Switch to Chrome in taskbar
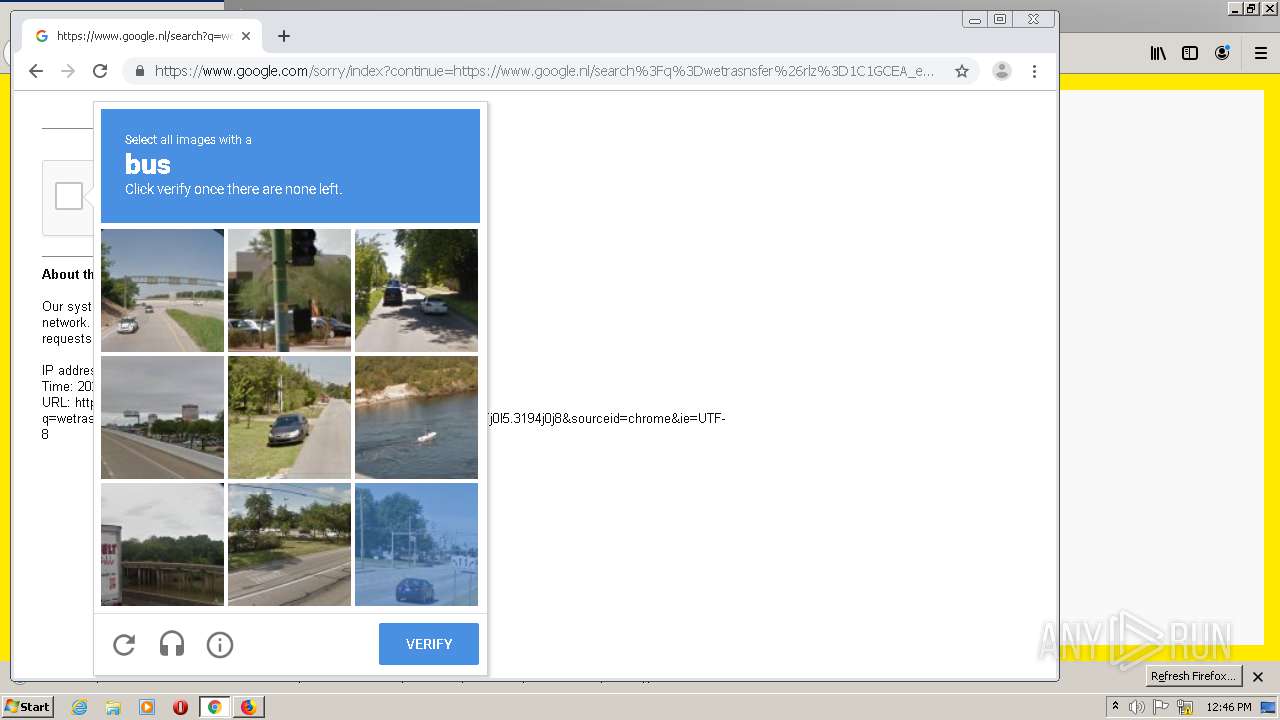Screen dimensions: 1280x720 click(214, 707)
